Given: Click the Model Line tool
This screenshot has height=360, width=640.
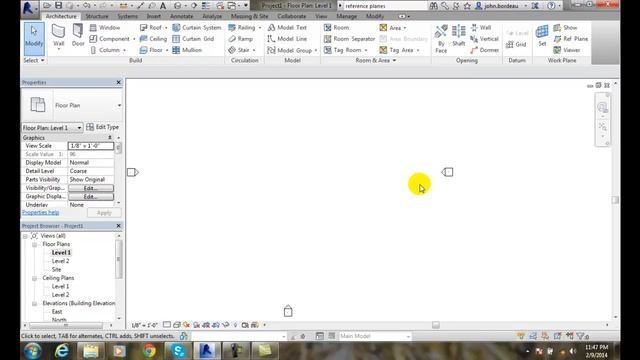Looking at the screenshot, I should [x=287, y=39].
